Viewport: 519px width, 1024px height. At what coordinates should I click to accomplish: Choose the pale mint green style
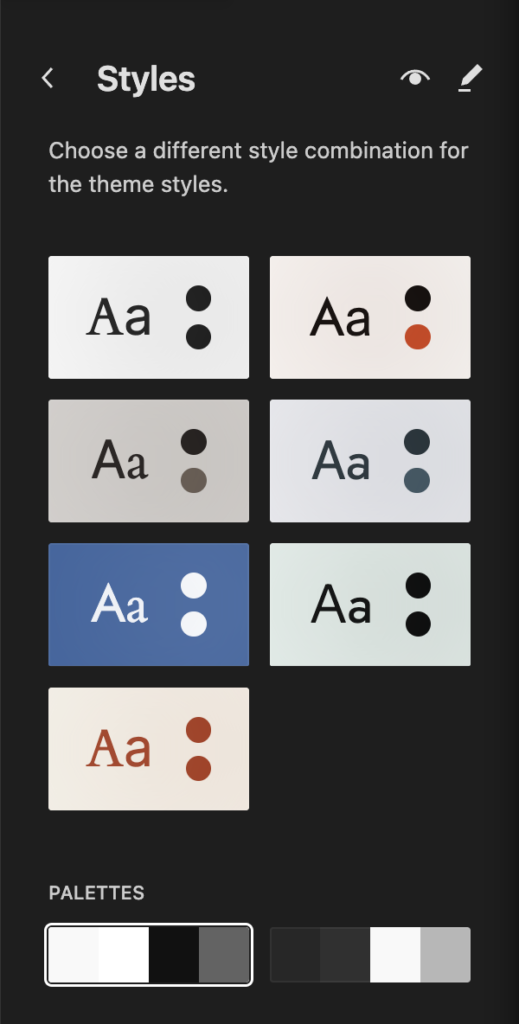370,605
